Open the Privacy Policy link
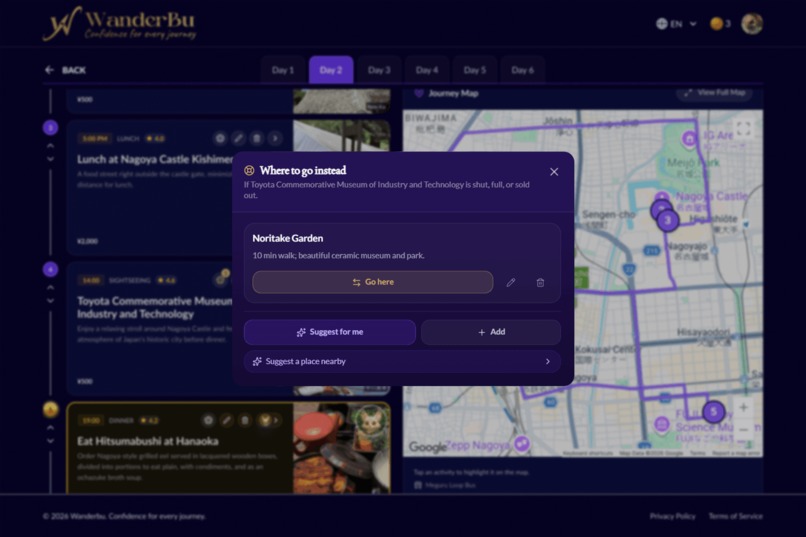The image size is (806, 537). pos(672,516)
